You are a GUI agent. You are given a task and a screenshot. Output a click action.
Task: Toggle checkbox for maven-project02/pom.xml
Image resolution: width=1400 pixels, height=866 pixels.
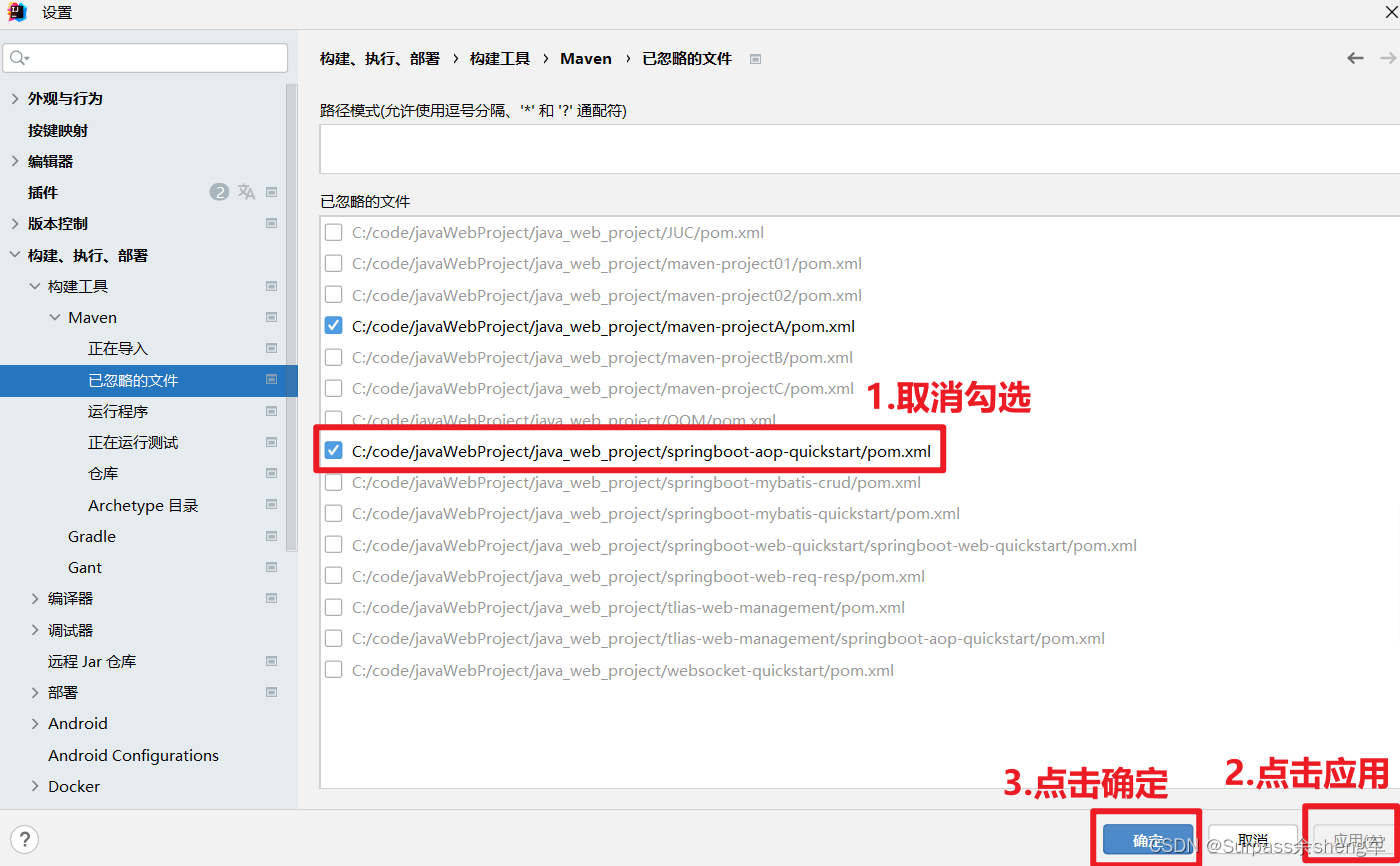(334, 295)
